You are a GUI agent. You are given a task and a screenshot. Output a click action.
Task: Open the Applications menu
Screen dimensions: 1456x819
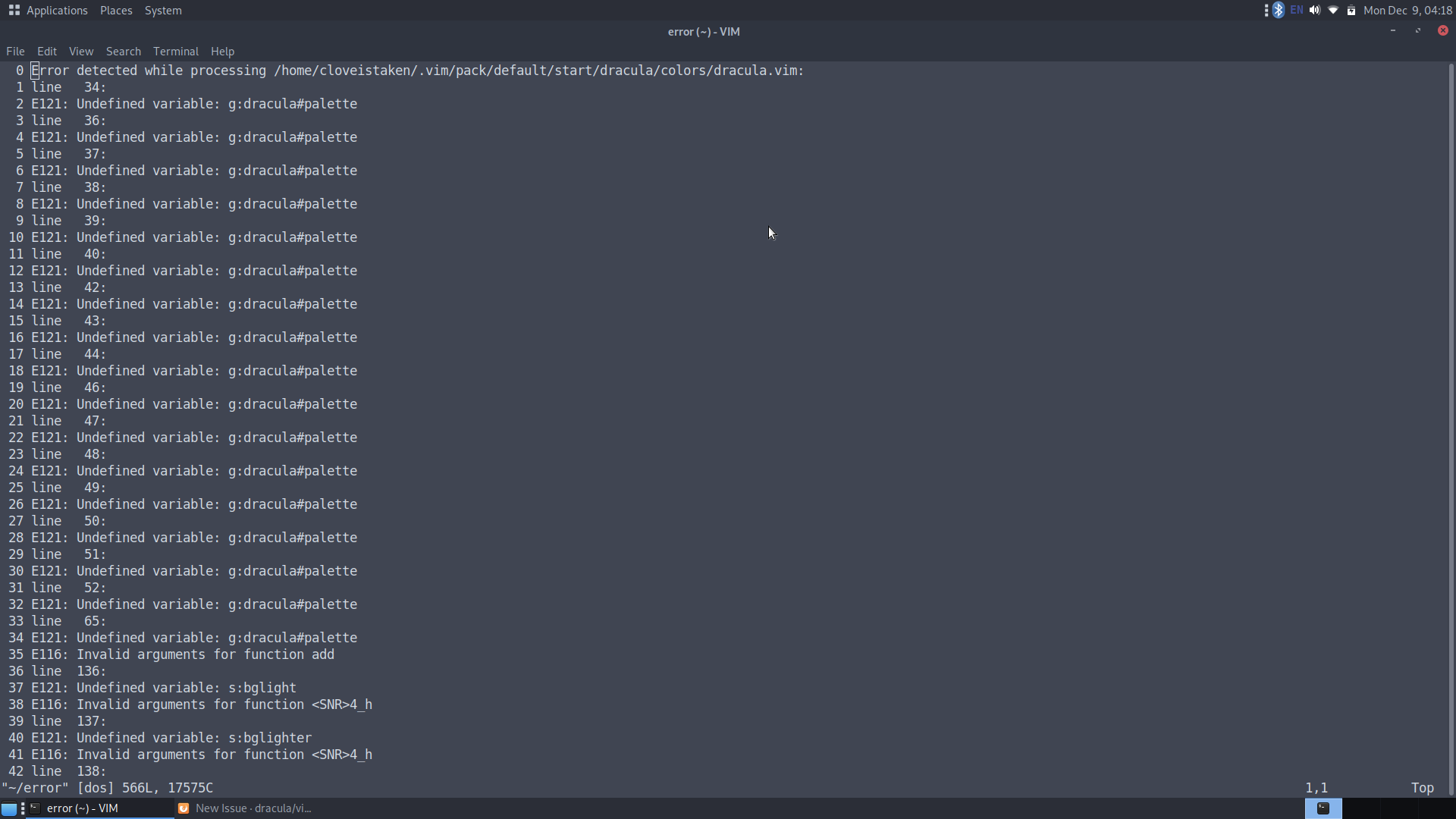click(x=57, y=10)
